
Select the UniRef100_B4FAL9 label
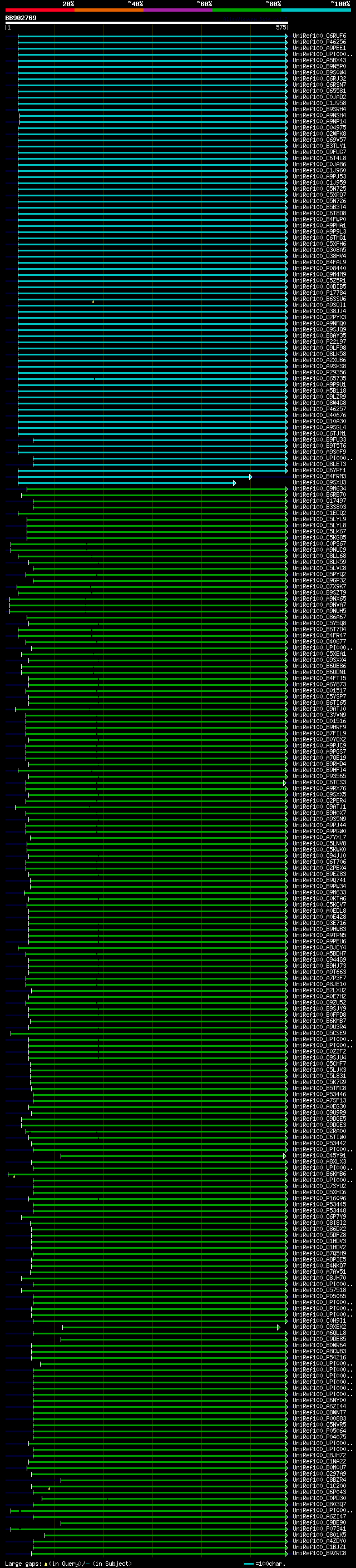pos(319,263)
